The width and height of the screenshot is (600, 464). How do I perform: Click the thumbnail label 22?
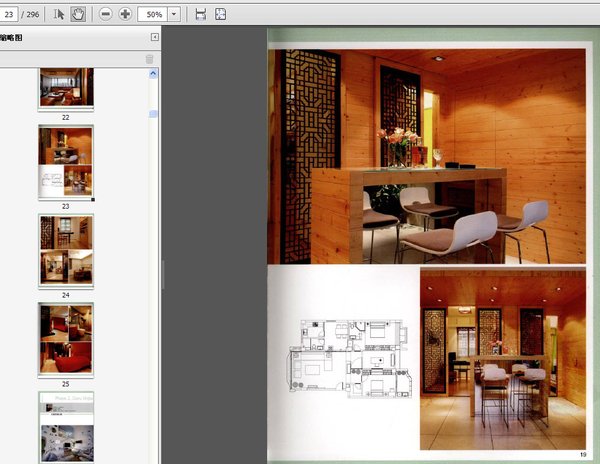point(66,117)
